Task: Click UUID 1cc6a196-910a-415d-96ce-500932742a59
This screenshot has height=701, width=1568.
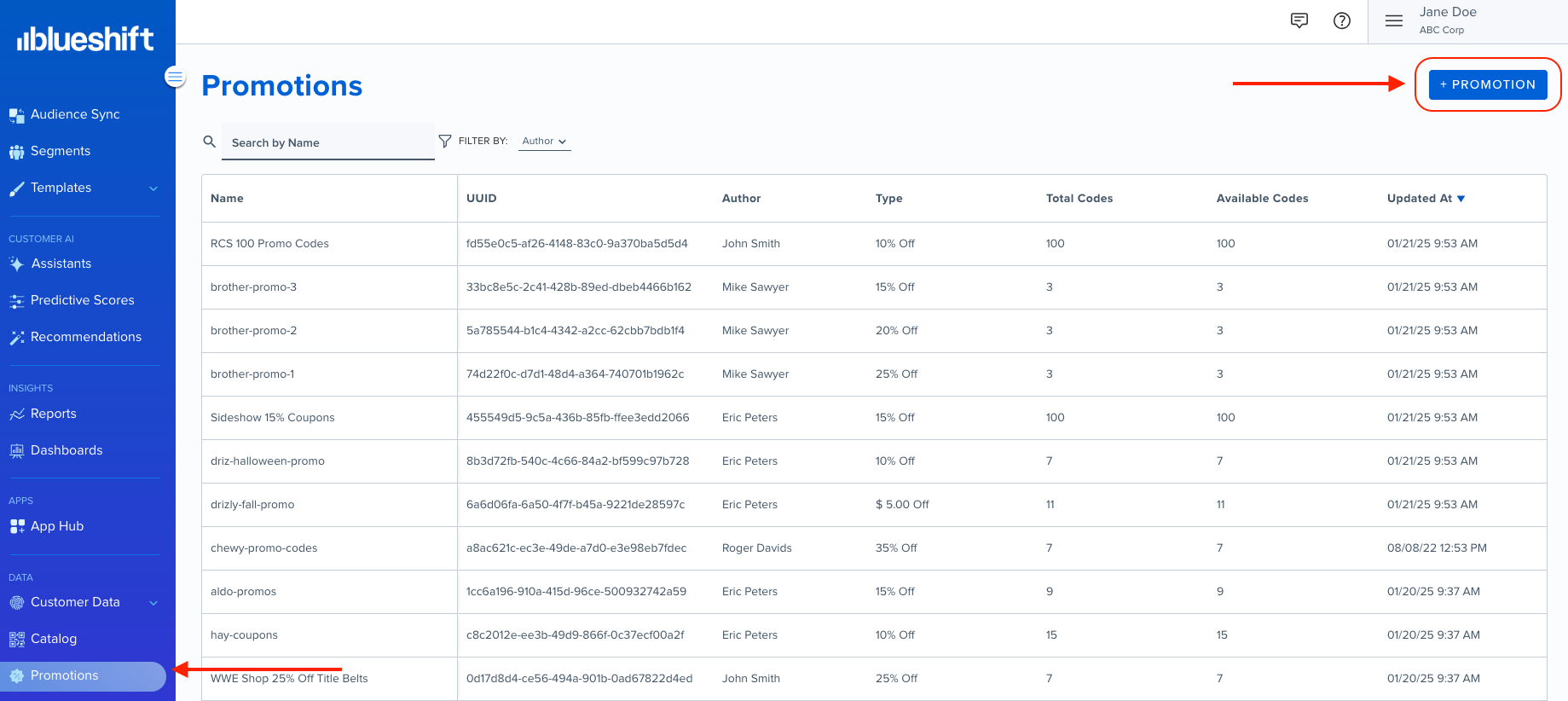Action: (576, 592)
